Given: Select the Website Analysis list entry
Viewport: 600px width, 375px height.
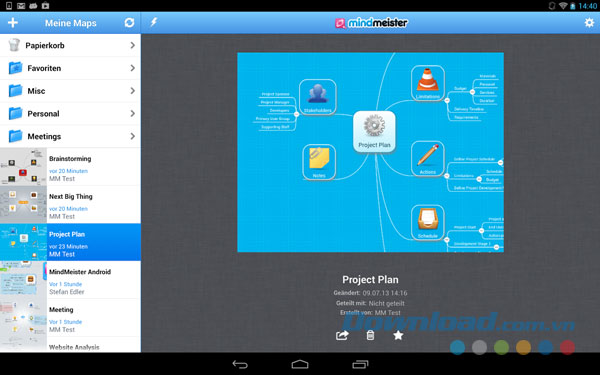Looking at the screenshot, I should point(70,345).
